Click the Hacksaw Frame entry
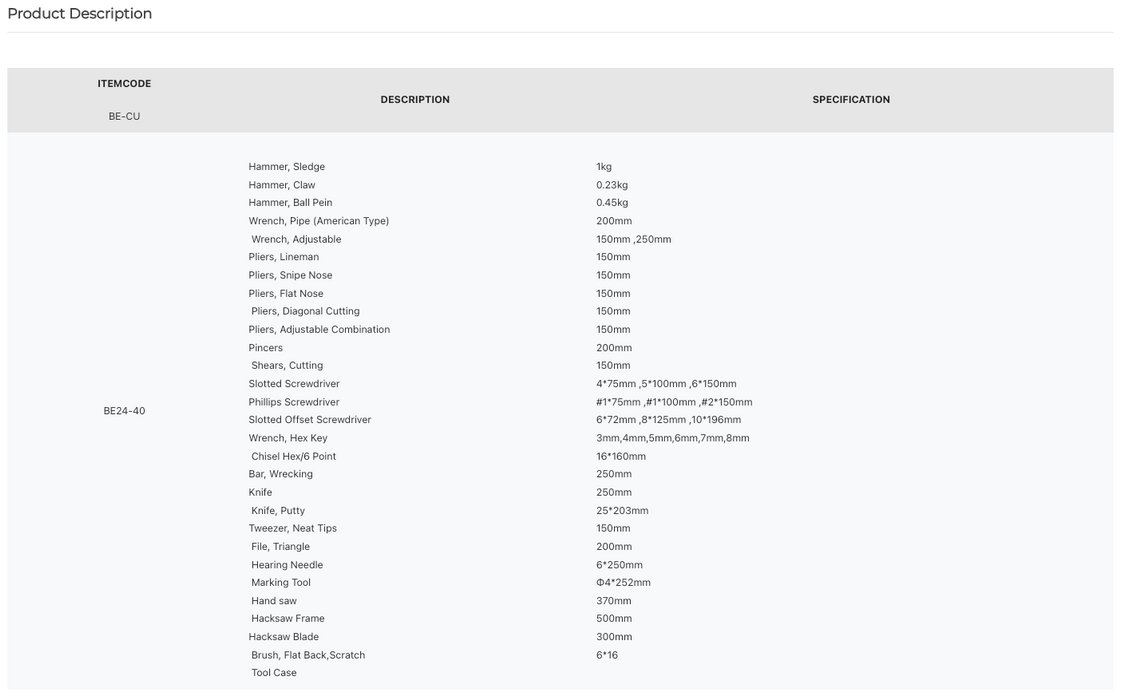Viewport: 1125px width, 700px height. [x=288, y=618]
